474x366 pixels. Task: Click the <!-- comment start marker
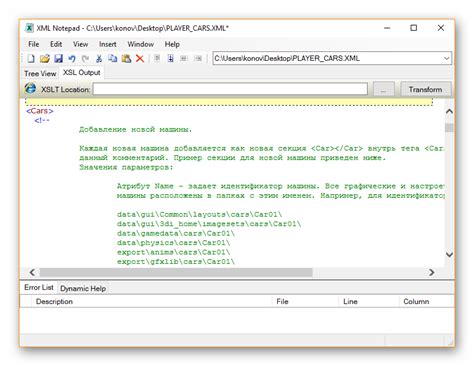(x=42, y=120)
